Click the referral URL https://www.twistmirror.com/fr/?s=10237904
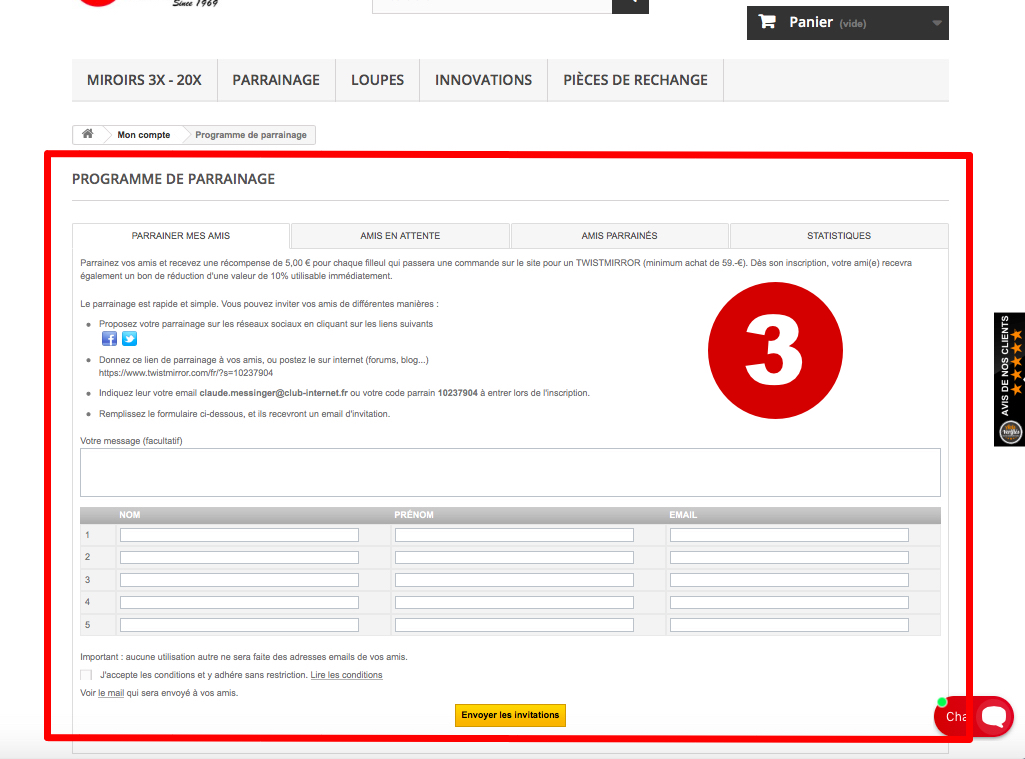 (x=186, y=373)
